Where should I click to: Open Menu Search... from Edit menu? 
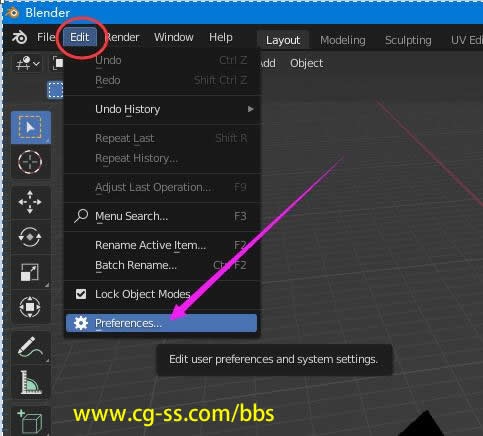(x=162, y=216)
